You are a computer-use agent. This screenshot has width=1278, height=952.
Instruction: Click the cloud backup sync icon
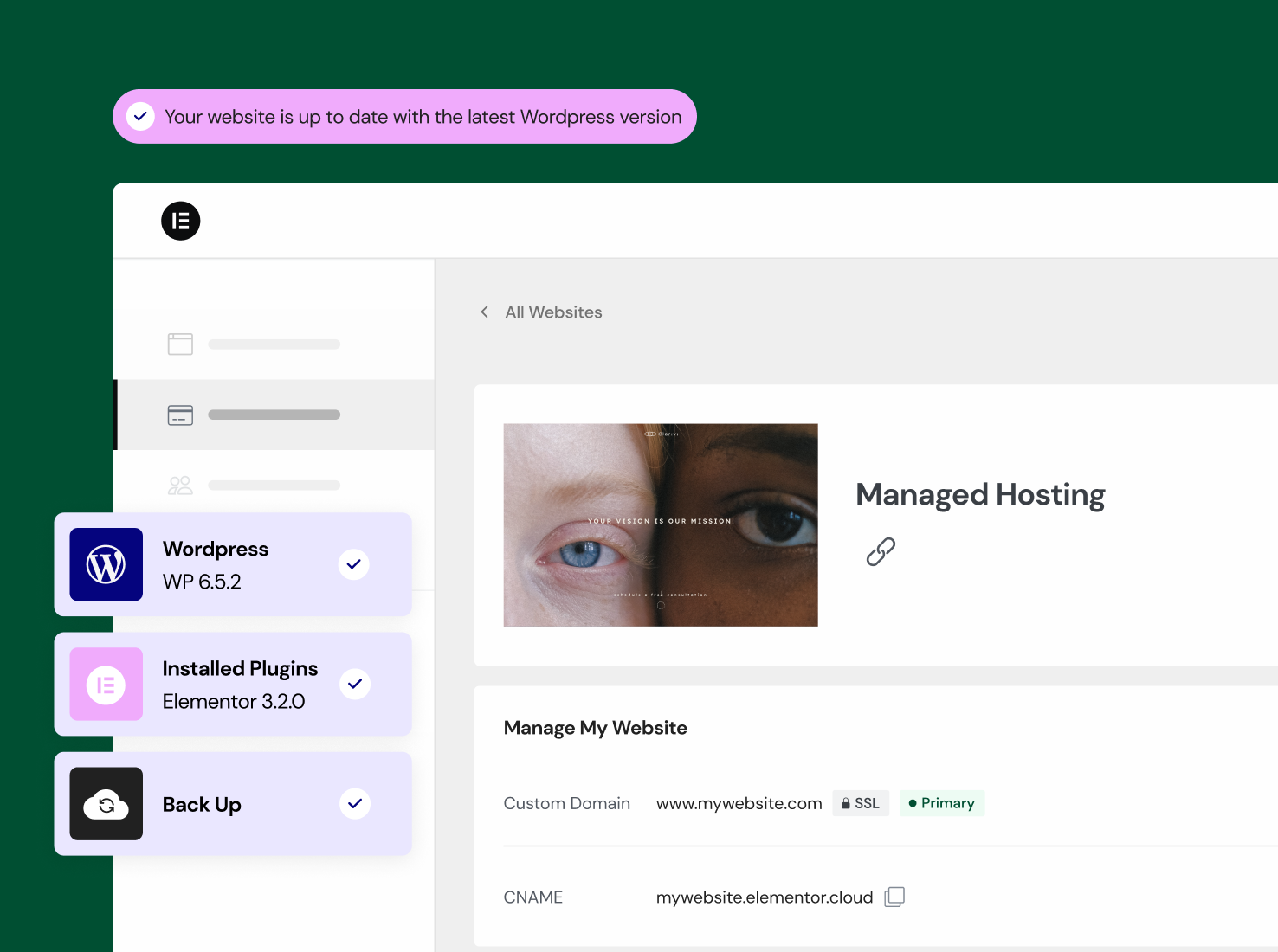click(106, 804)
